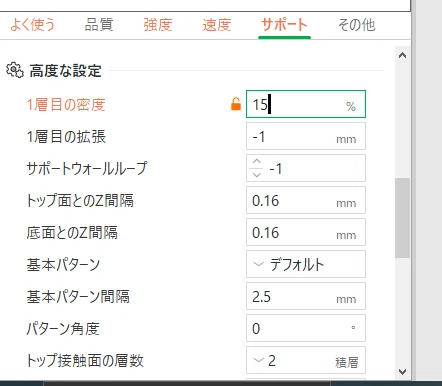442x386 pixels.
Task: Click the トップ接触面の層数 label
Action: pyautogui.click(x=85, y=361)
